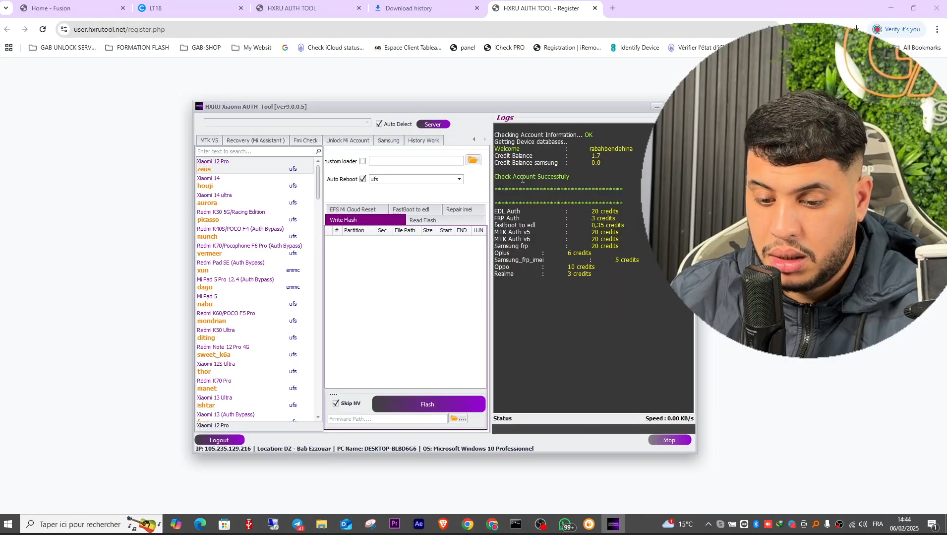The image size is (947, 535).
Task: Open Premiere Pro from the taskbar
Action: [394, 524]
